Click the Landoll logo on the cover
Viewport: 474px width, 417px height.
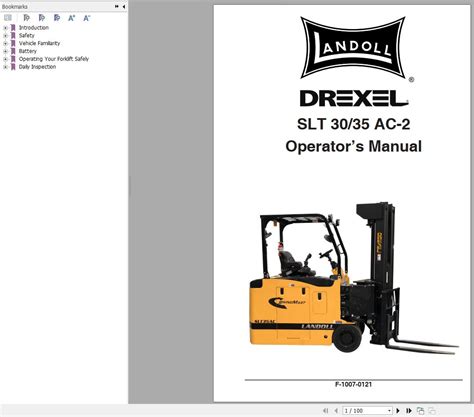coord(353,48)
